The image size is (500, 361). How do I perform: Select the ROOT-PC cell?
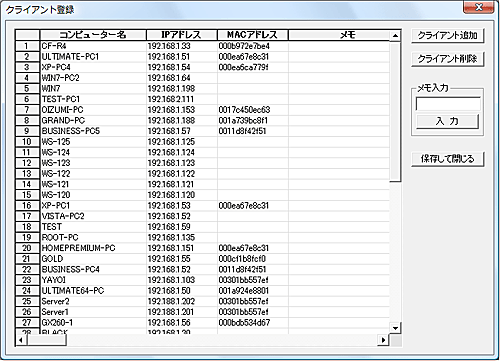93,237
